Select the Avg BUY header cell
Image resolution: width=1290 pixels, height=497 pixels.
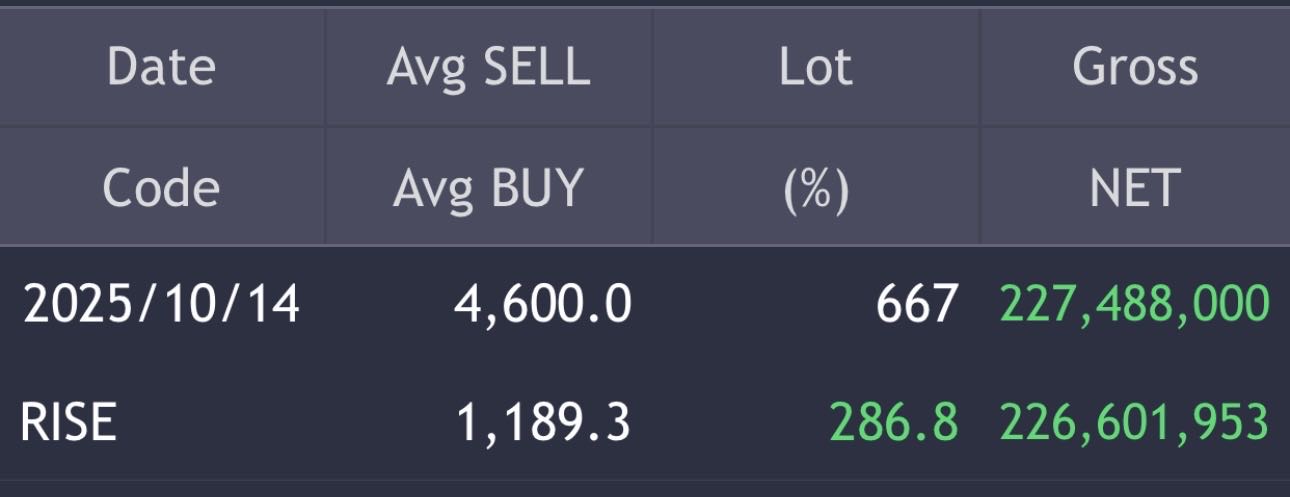pyautogui.click(x=488, y=187)
